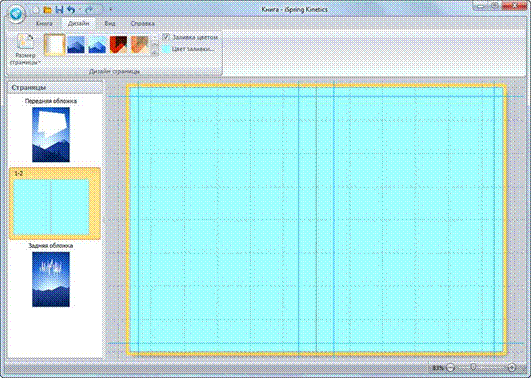Zoom in with the plus icon
The image size is (531, 378).
tap(512, 367)
